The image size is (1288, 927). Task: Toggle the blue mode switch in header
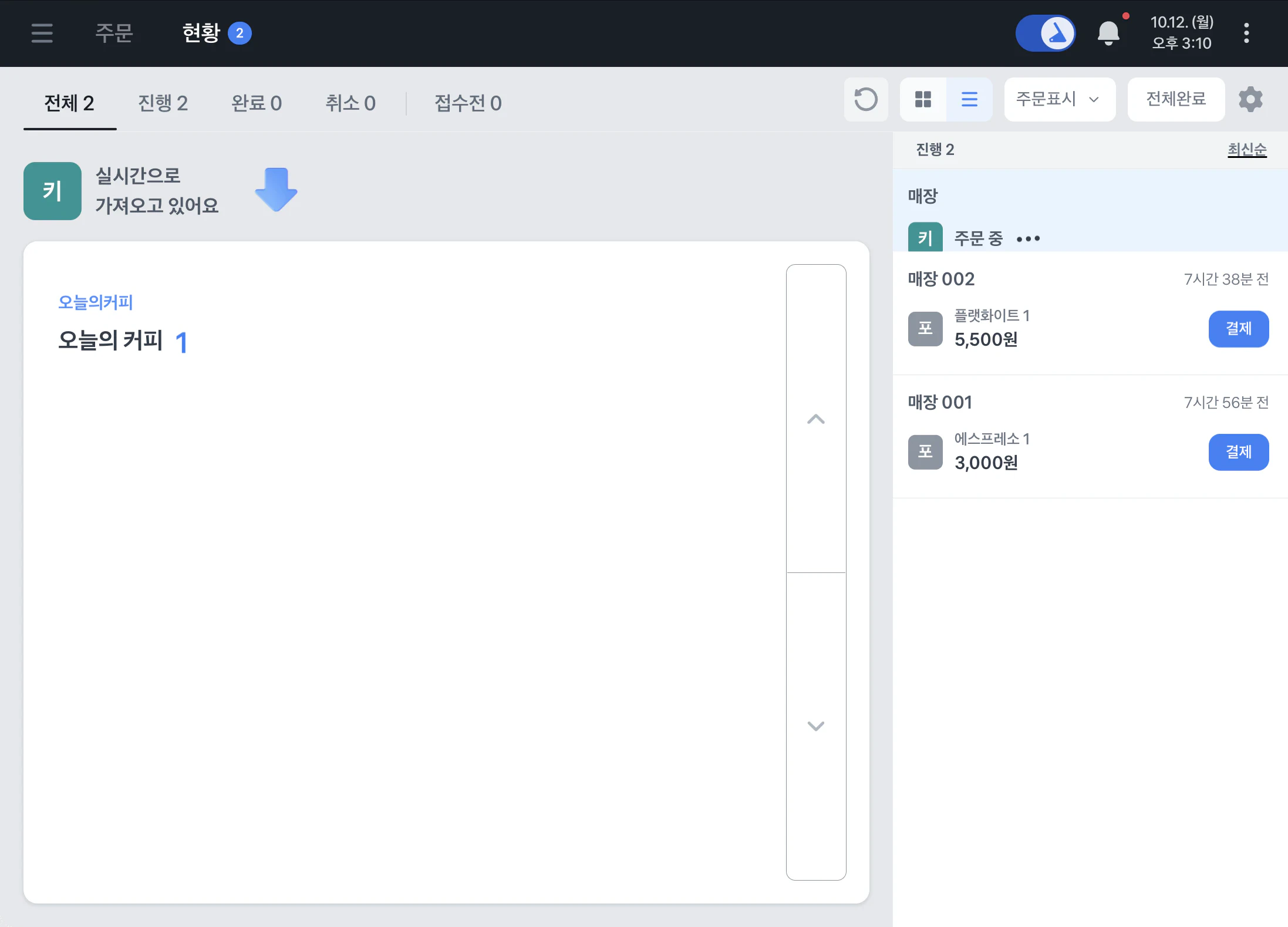(x=1046, y=33)
